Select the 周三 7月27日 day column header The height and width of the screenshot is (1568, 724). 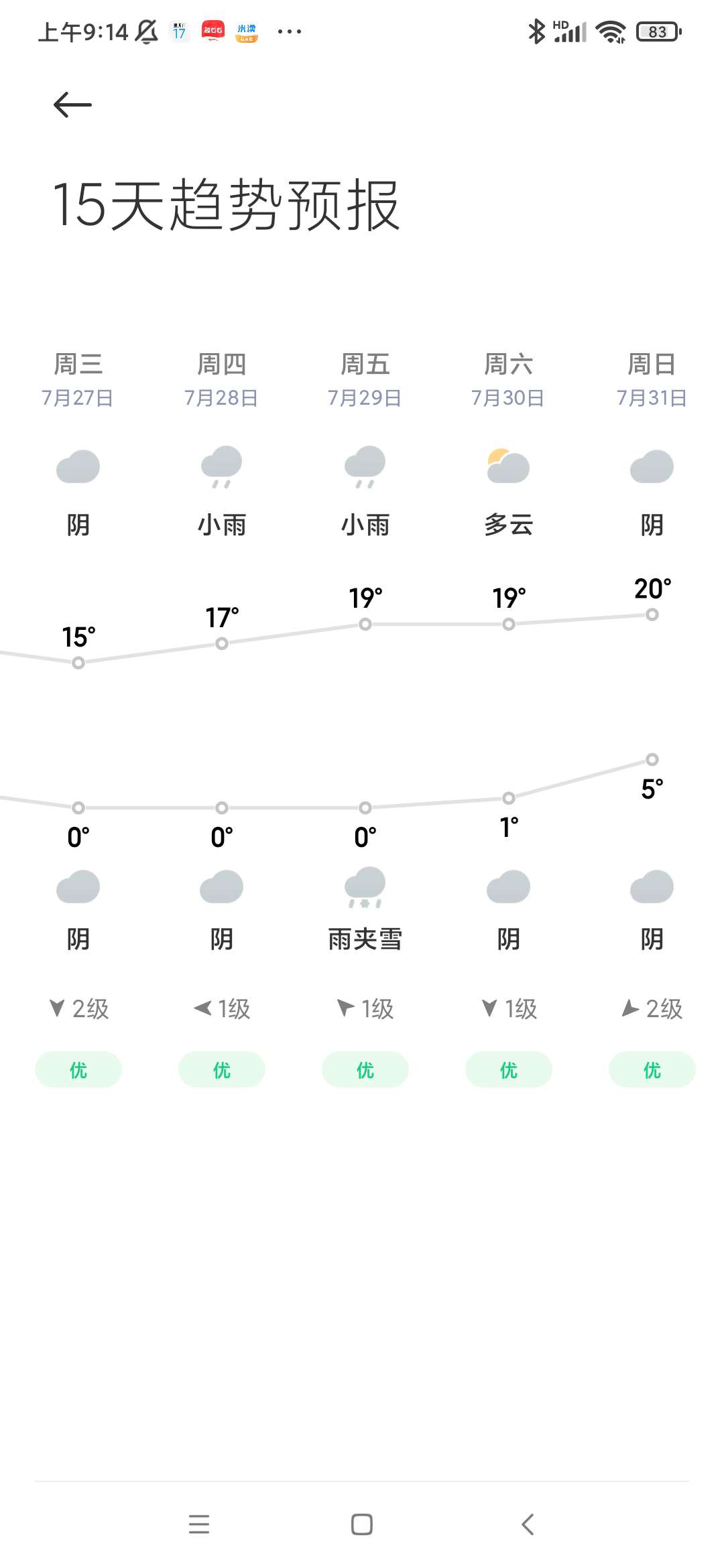[x=78, y=379]
